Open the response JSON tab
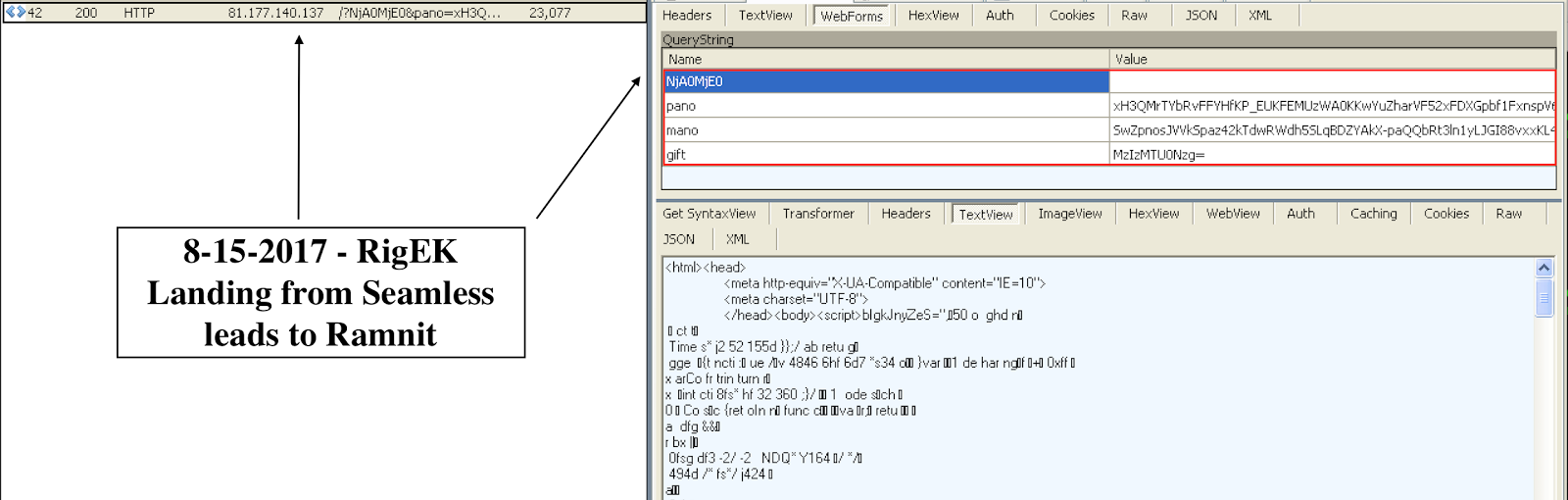The height and width of the screenshot is (500, 1568). click(678, 239)
